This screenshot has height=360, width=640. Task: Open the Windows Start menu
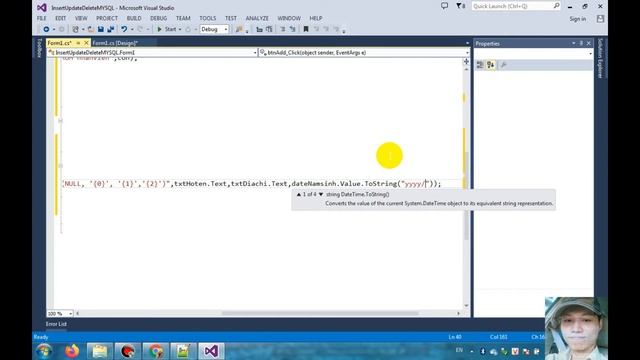[44, 351]
